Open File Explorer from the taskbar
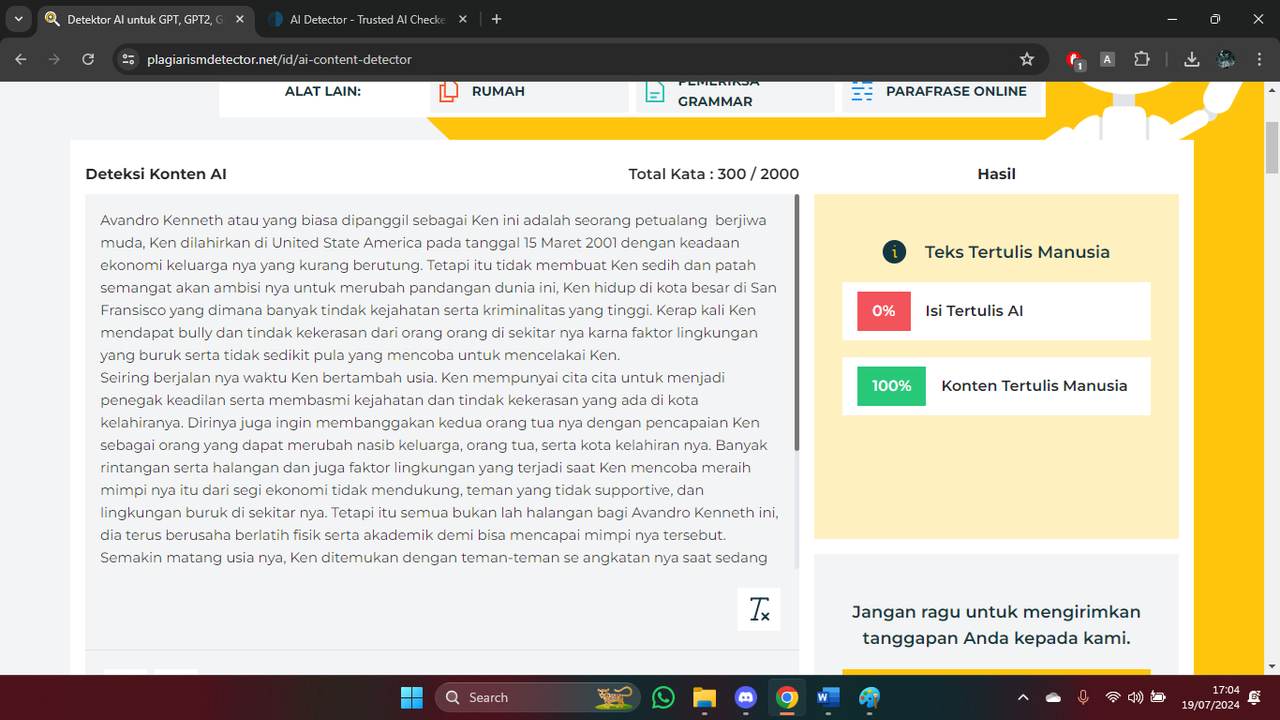 704,697
